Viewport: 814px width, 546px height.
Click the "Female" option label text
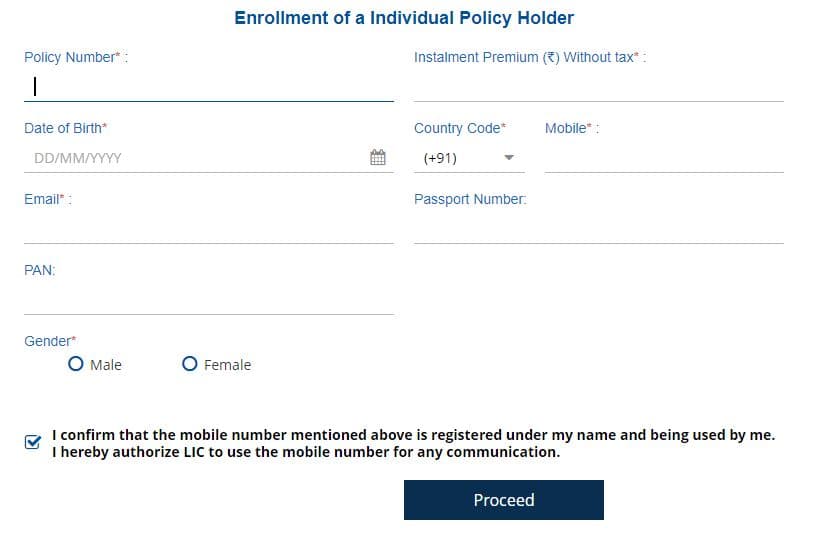[228, 365]
